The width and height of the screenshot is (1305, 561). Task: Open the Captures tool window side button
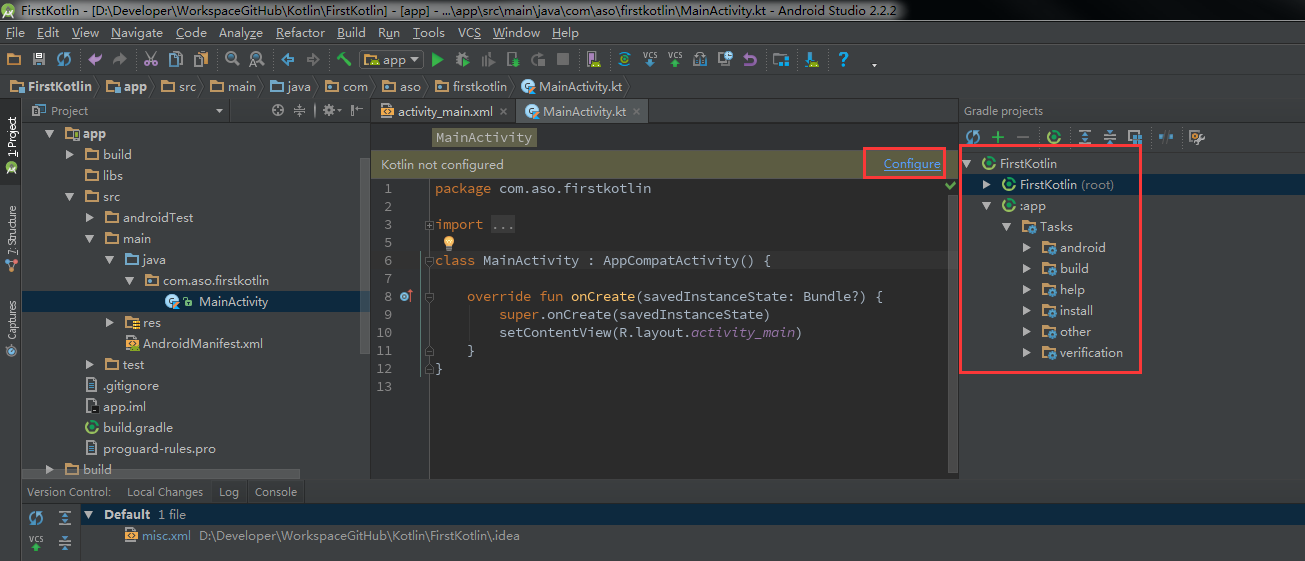[12, 329]
